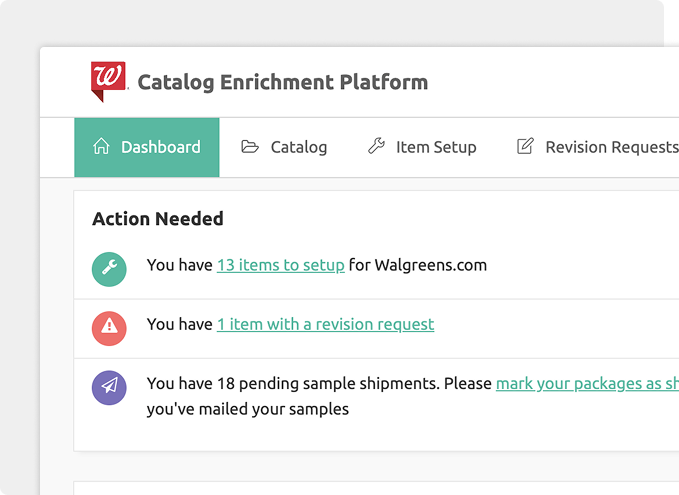Click the folder icon beside Catalog
679x495 pixels.
(250, 147)
